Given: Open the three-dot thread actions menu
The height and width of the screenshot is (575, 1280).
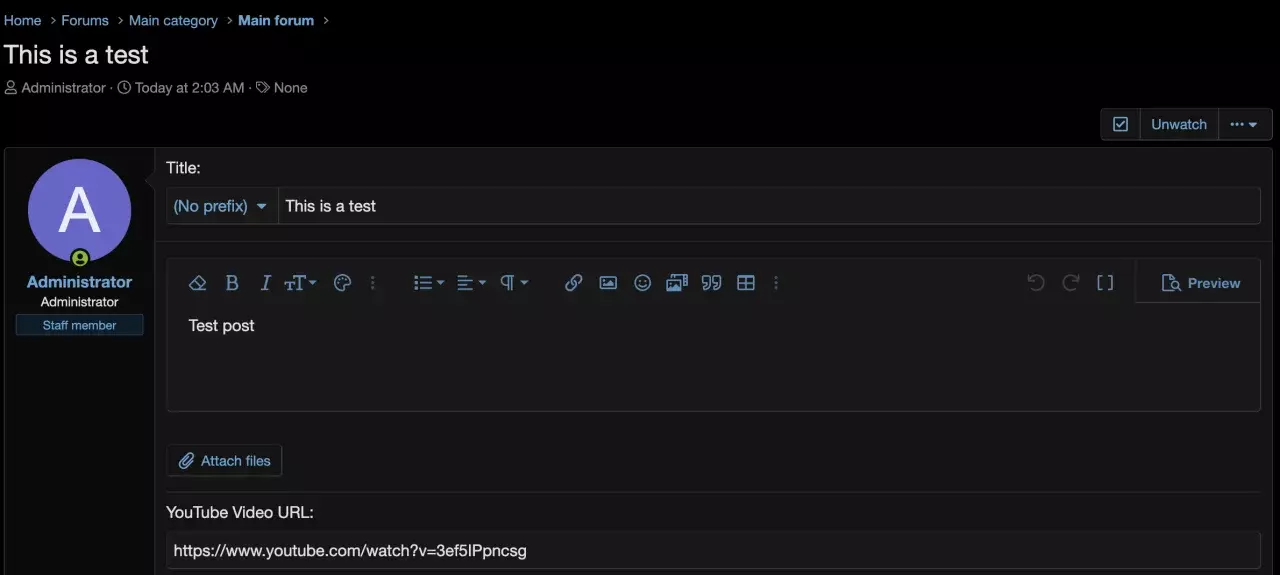Looking at the screenshot, I should tap(1244, 125).
